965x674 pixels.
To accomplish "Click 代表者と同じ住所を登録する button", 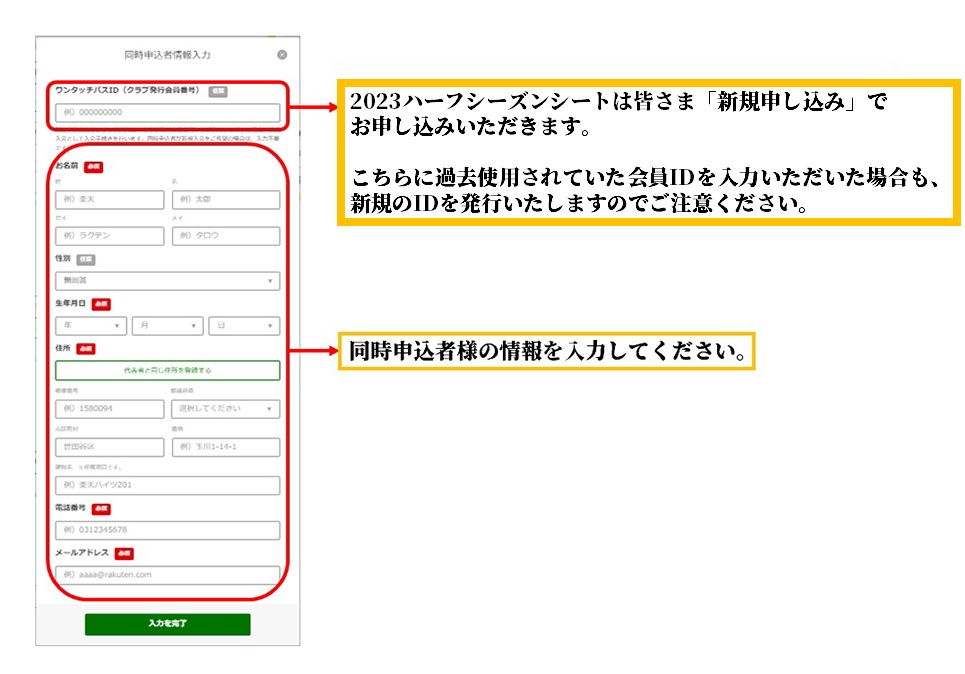I will click(167, 370).
